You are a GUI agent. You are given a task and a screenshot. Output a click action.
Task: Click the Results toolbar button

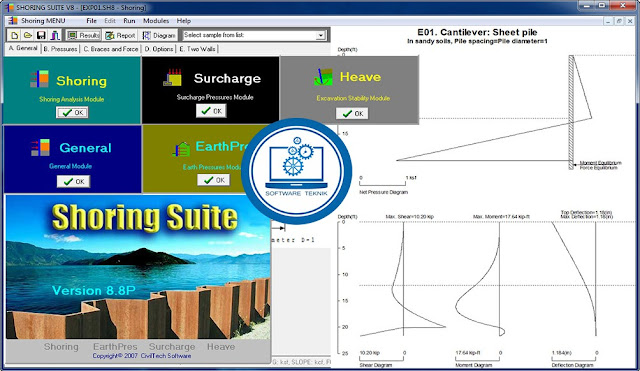point(83,36)
